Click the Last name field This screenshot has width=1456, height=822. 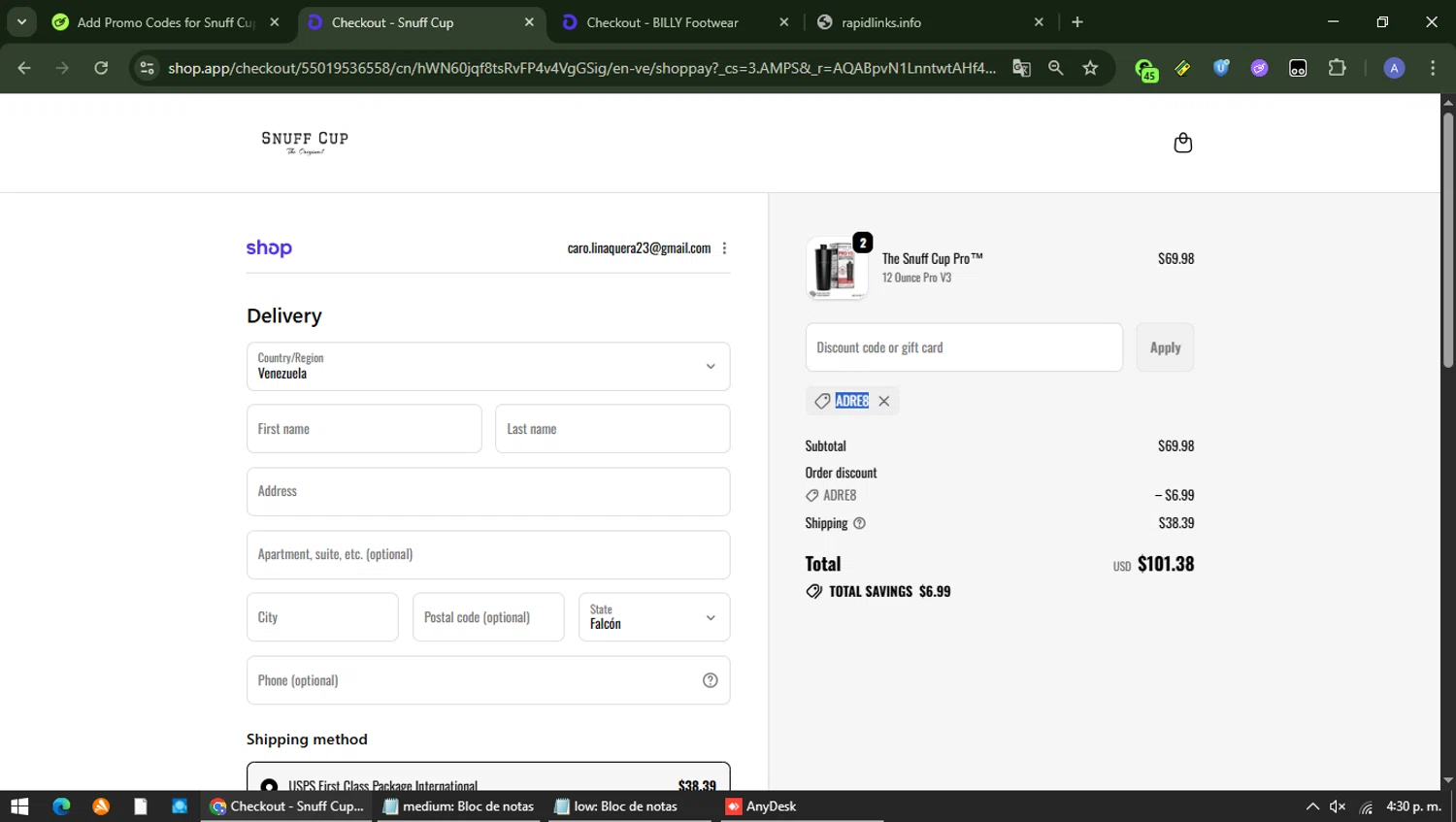coord(612,429)
